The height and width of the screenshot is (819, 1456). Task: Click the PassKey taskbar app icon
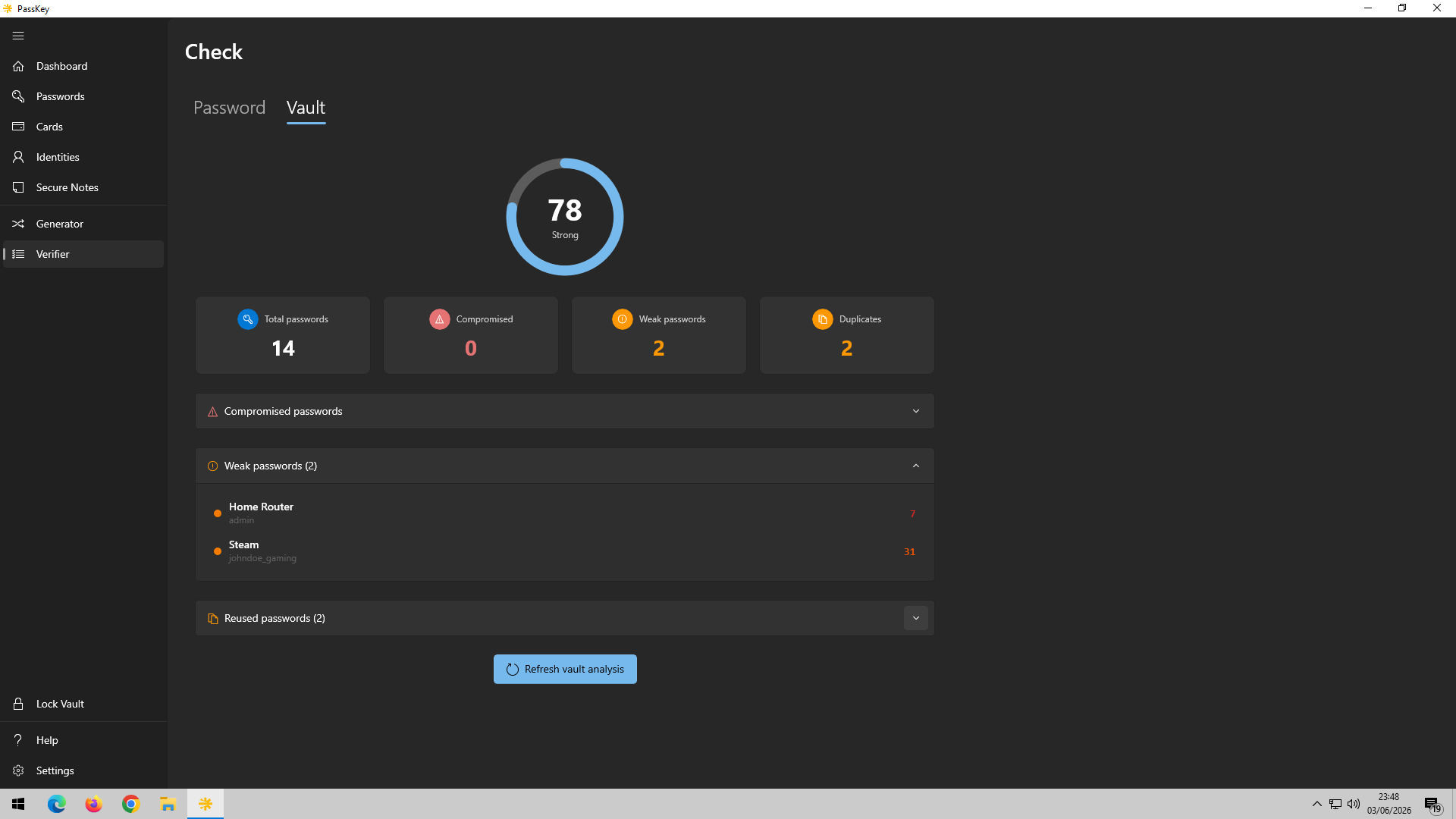[x=206, y=804]
